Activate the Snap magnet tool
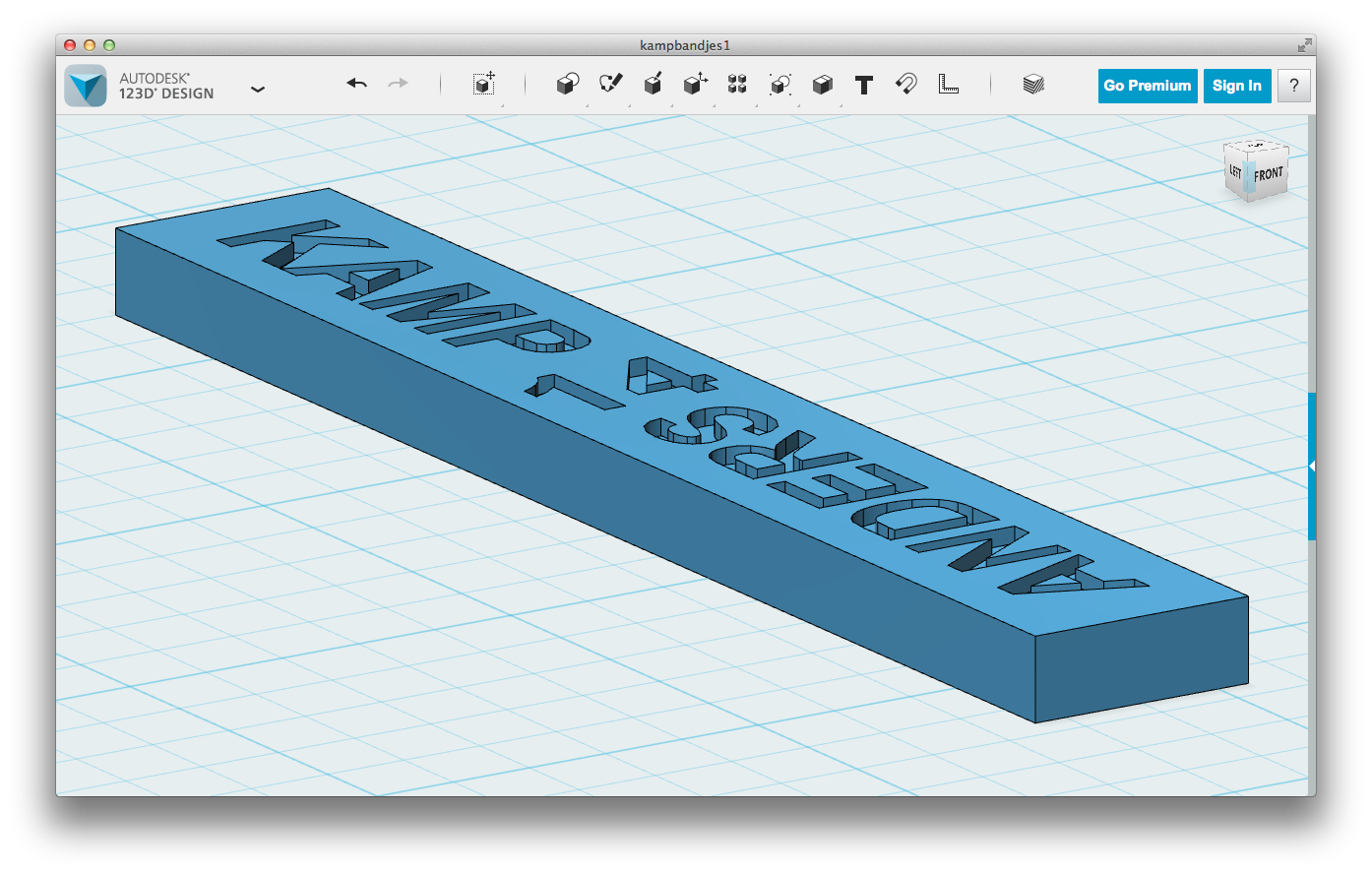The width and height of the screenshot is (1372, 874). click(x=905, y=84)
